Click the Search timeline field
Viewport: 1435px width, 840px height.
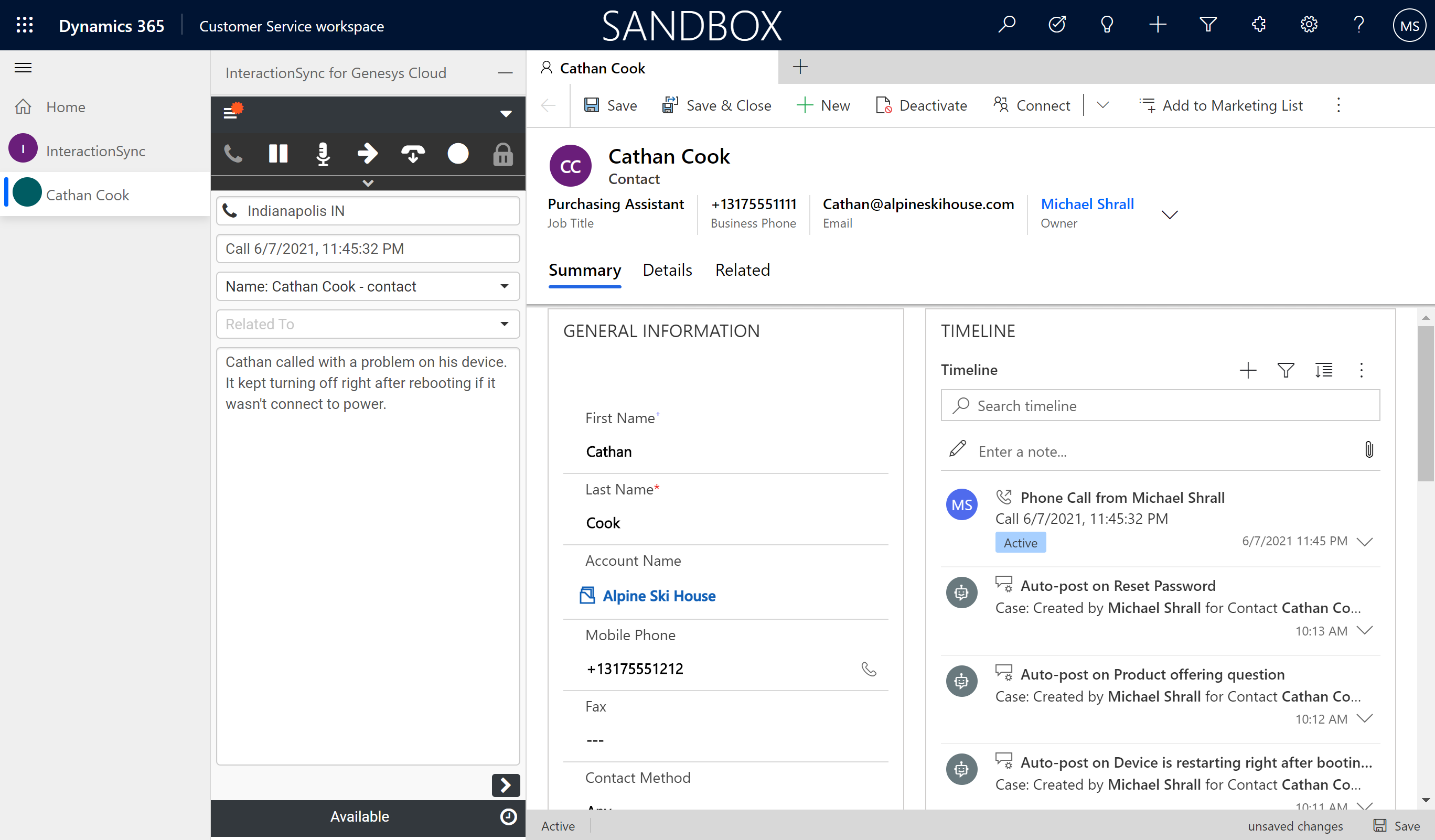click(x=1161, y=405)
